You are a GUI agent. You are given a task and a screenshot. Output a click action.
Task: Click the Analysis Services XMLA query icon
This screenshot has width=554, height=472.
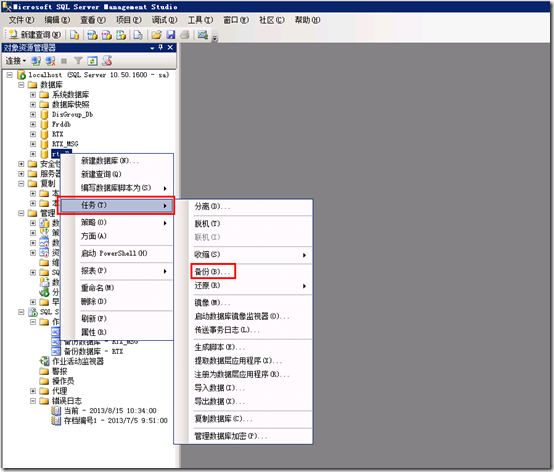(121, 35)
